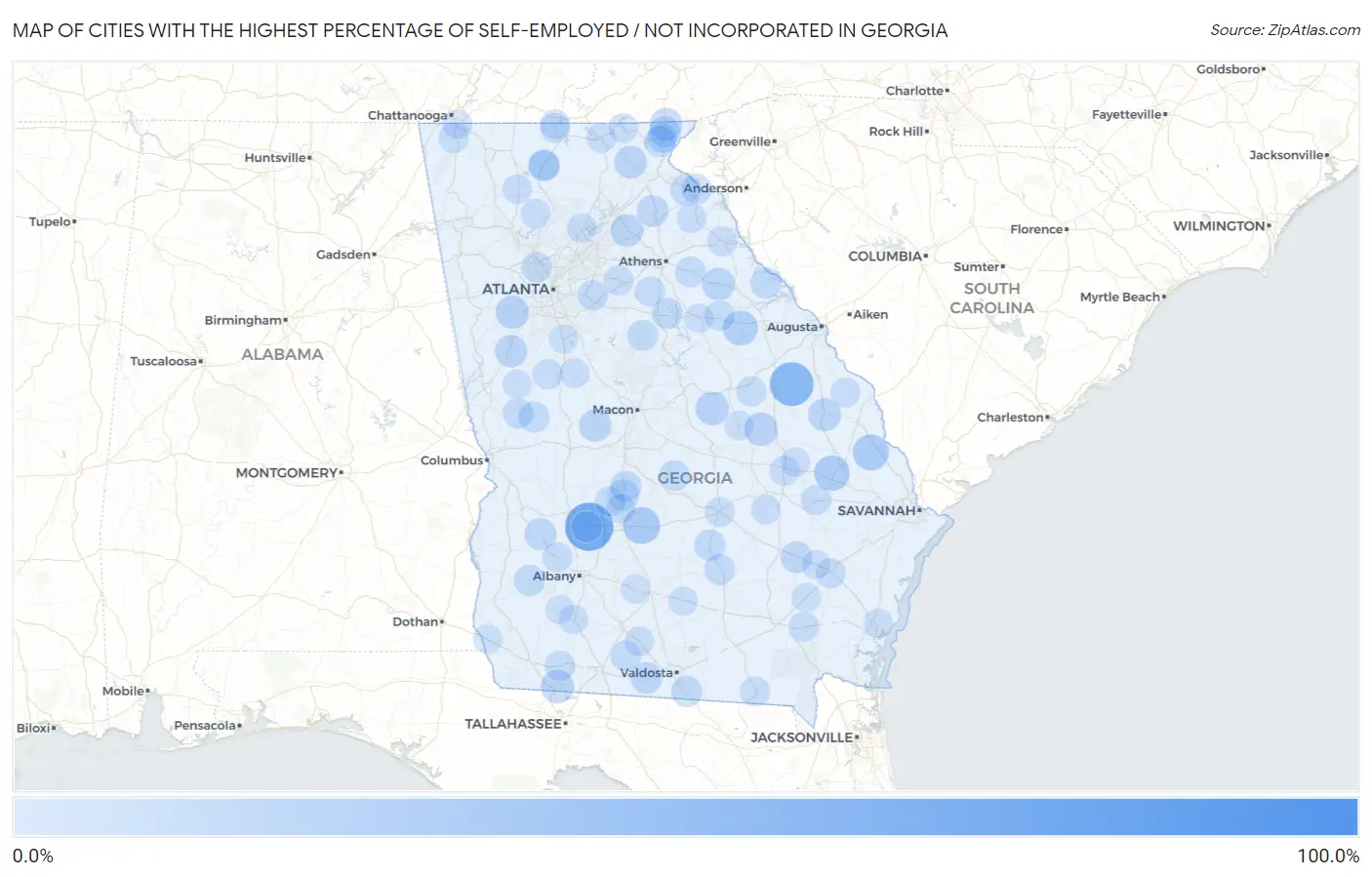
Task: Click the Tuscaloosa city label
Action: click(164, 361)
